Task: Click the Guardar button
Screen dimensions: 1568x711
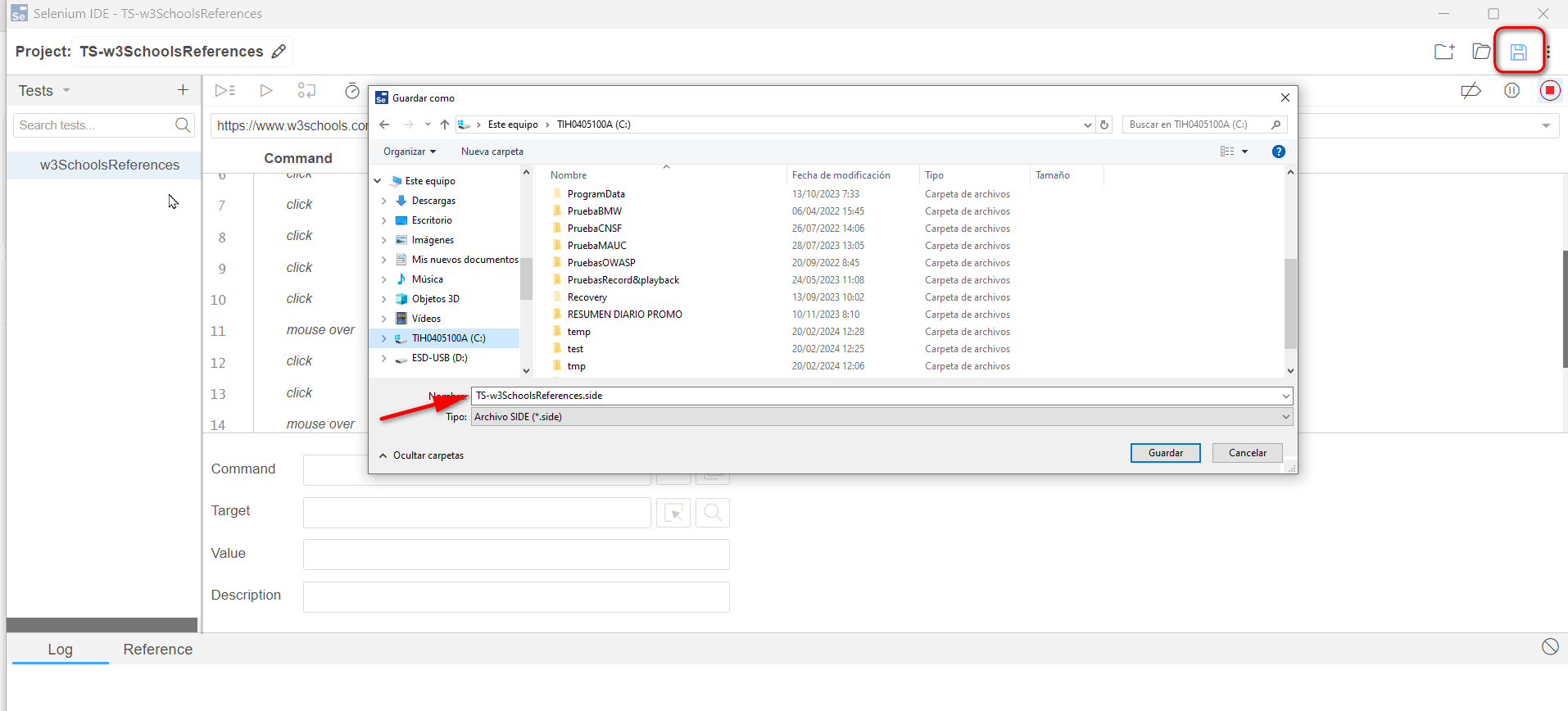Action: [x=1165, y=453]
